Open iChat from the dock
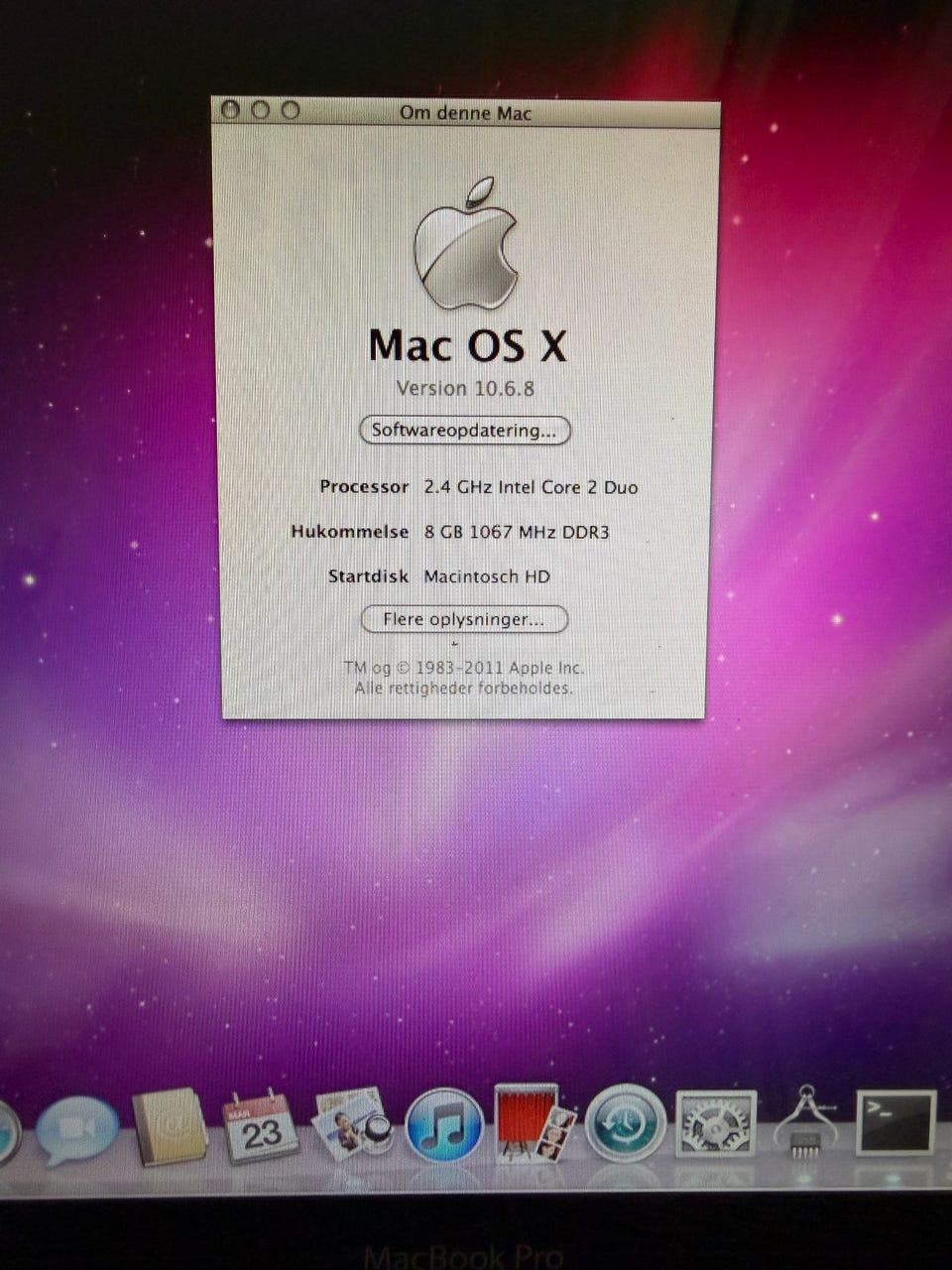This screenshot has width=952, height=1270. [x=77, y=1132]
